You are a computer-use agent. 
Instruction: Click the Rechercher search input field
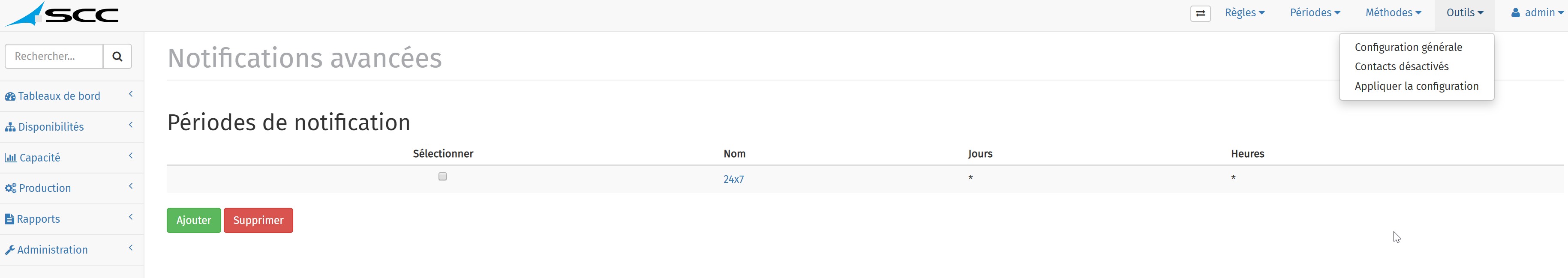tap(54, 57)
